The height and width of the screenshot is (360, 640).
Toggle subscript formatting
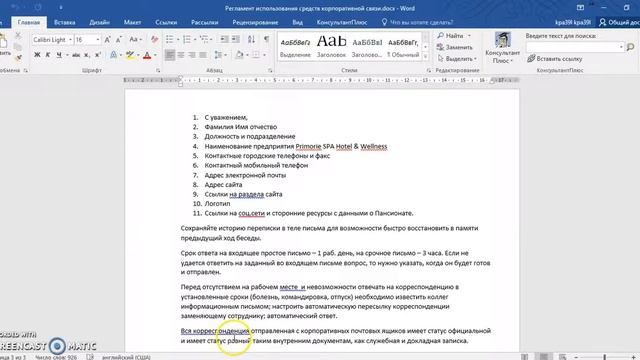click(87, 55)
